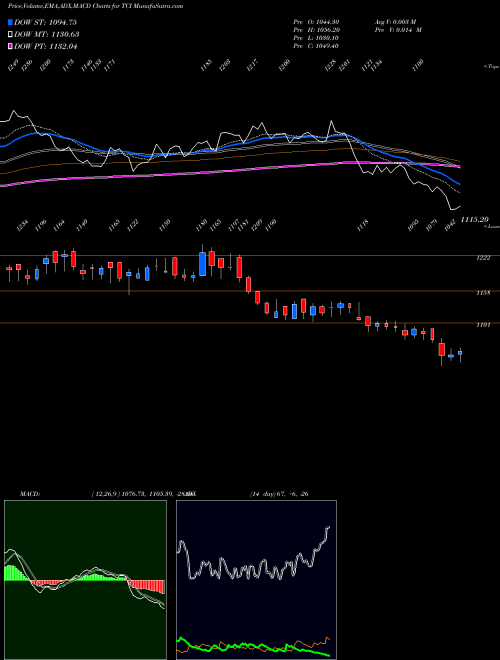Click the 1115.20 price label
This screenshot has width=500, height=660.
point(474,220)
